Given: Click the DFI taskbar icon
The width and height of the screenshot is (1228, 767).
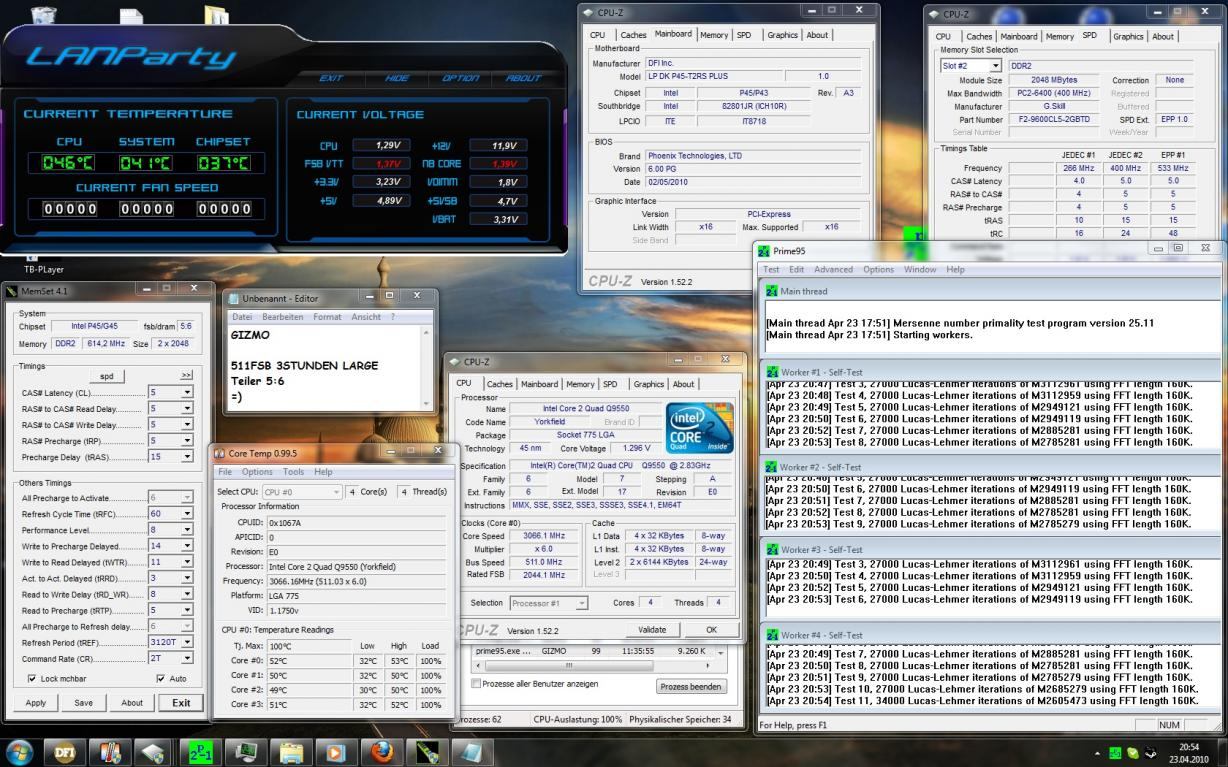Looking at the screenshot, I should click(x=63, y=751).
